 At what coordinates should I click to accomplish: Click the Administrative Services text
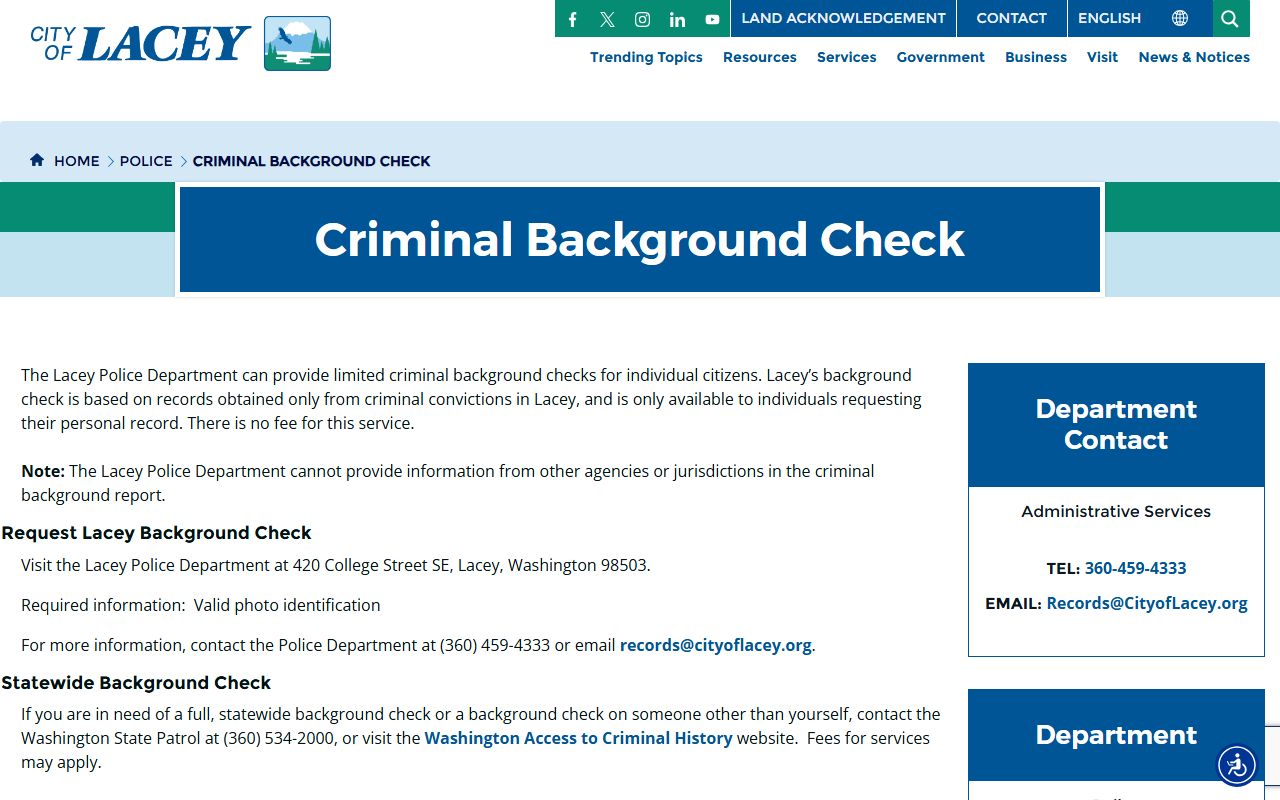(1116, 511)
